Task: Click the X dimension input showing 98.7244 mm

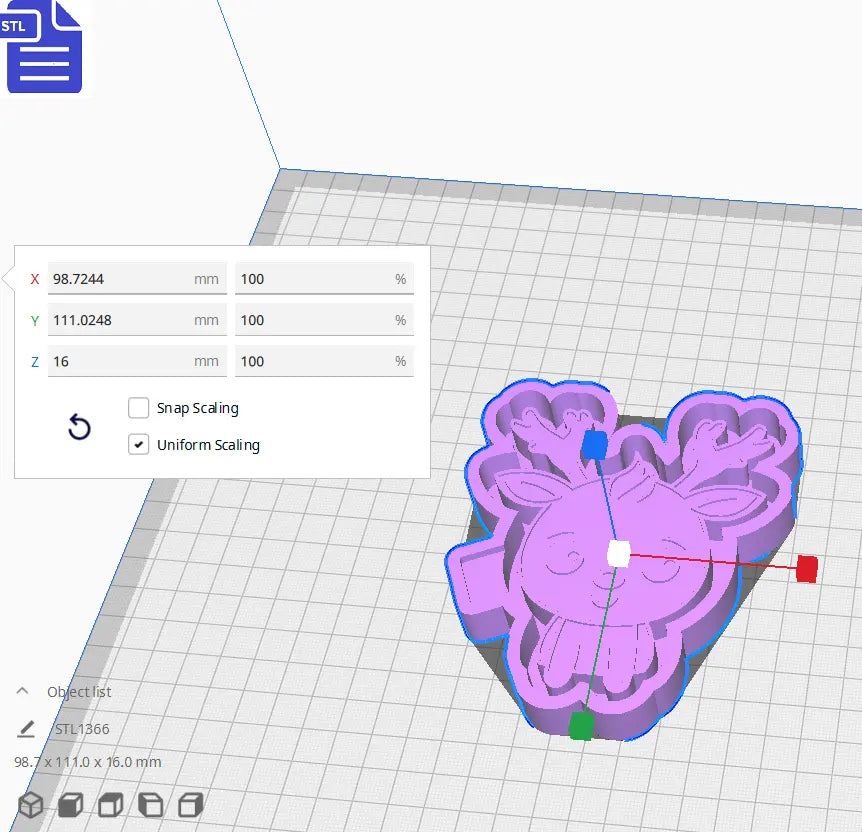Action: point(137,278)
